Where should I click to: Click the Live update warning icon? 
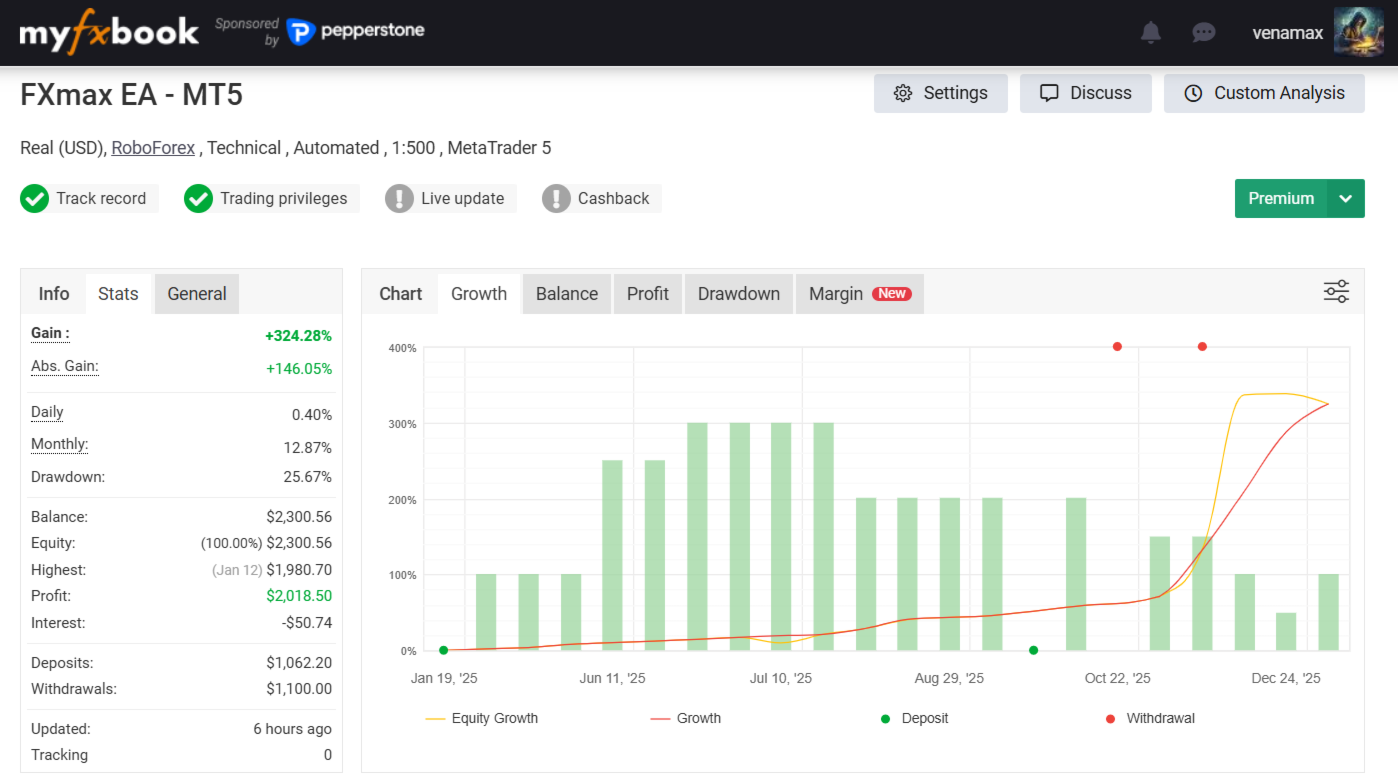[399, 198]
